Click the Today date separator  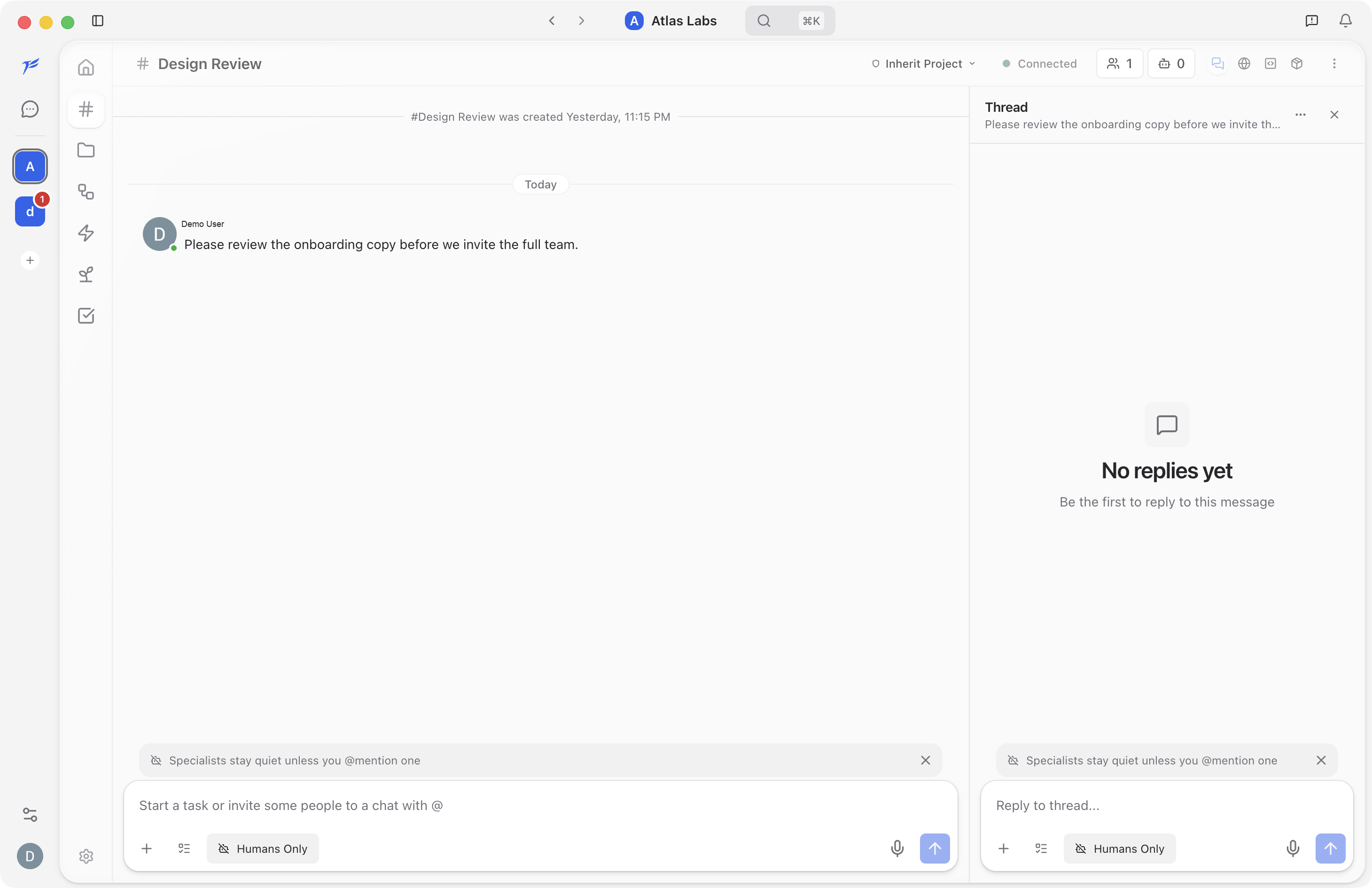click(540, 185)
